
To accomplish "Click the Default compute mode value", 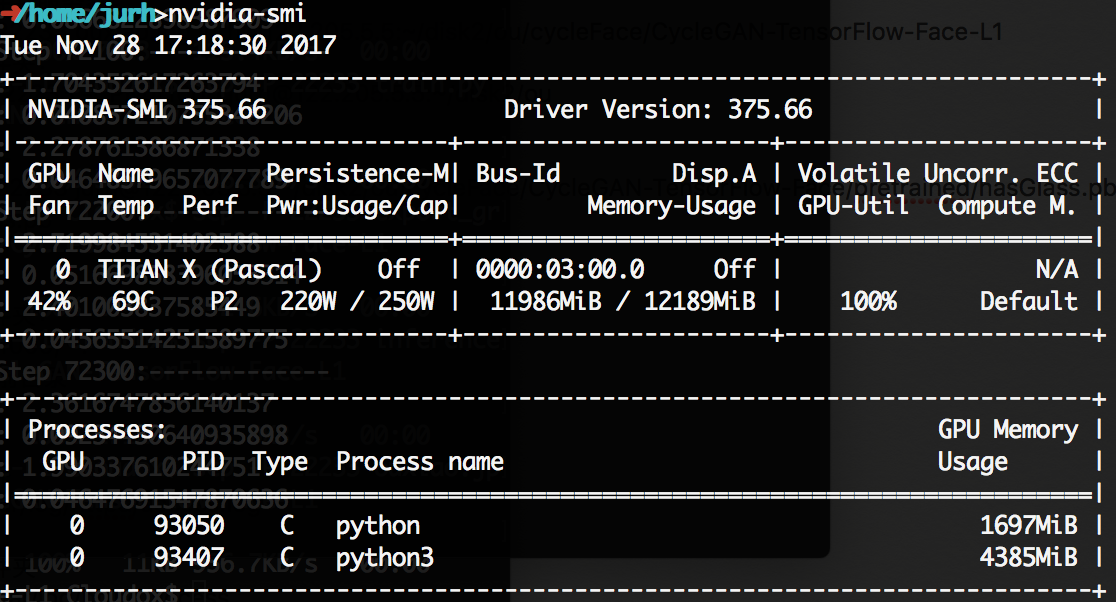I will (1028, 301).
